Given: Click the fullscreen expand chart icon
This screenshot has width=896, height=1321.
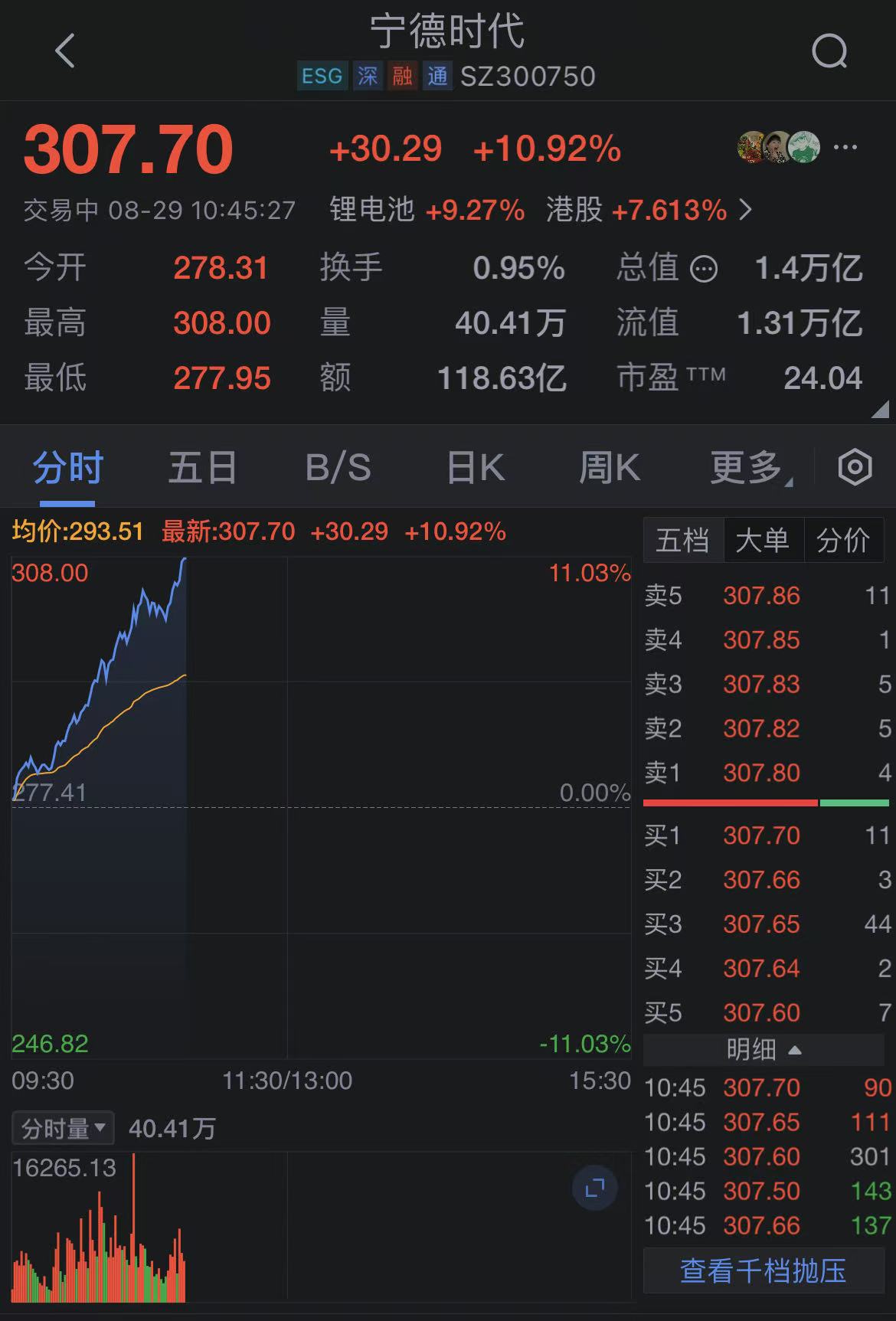Looking at the screenshot, I should click(x=595, y=1188).
